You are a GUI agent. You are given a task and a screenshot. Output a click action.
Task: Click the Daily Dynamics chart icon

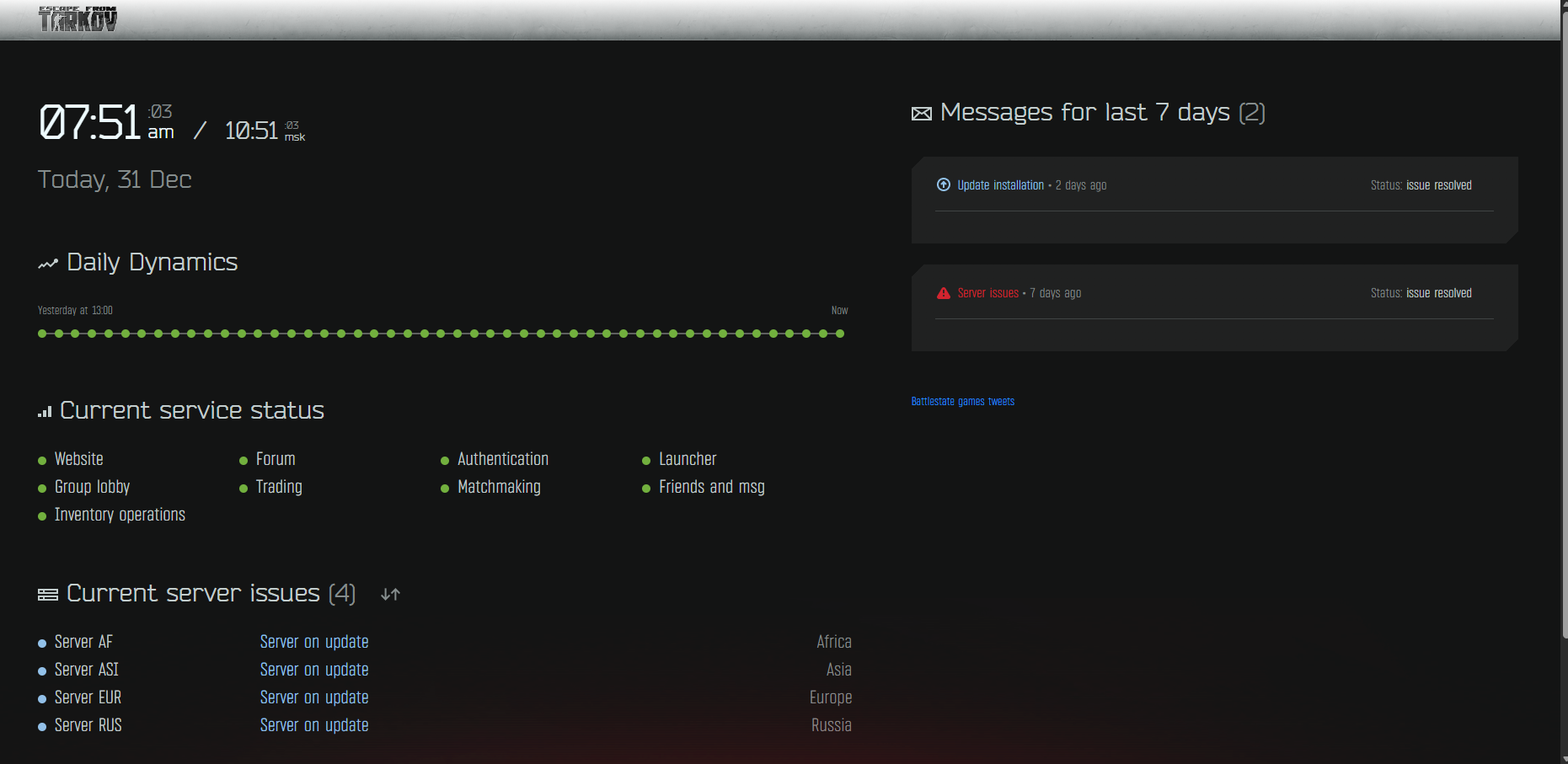[48, 264]
